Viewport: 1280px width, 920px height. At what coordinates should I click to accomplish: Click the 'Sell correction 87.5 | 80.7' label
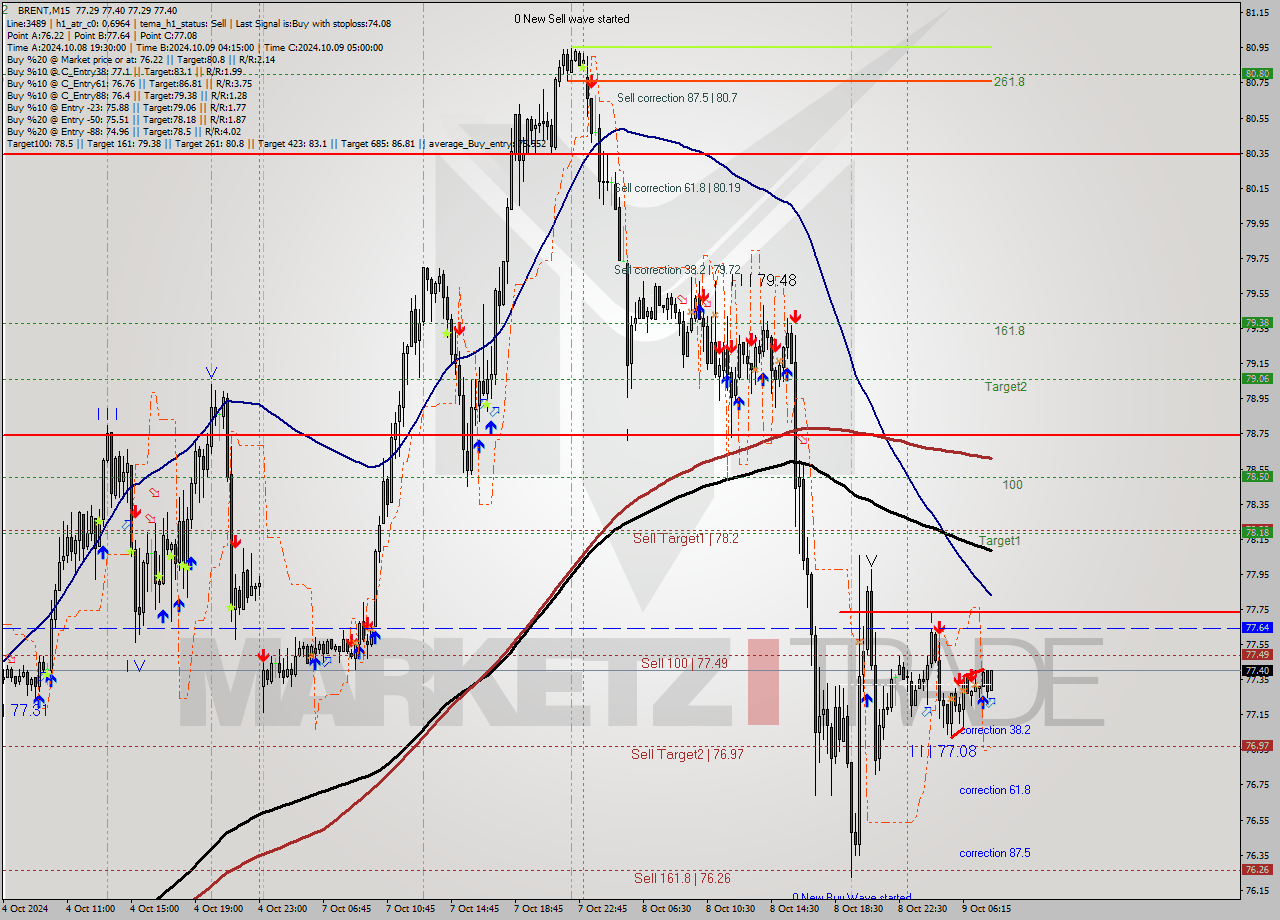(x=677, y=98)
